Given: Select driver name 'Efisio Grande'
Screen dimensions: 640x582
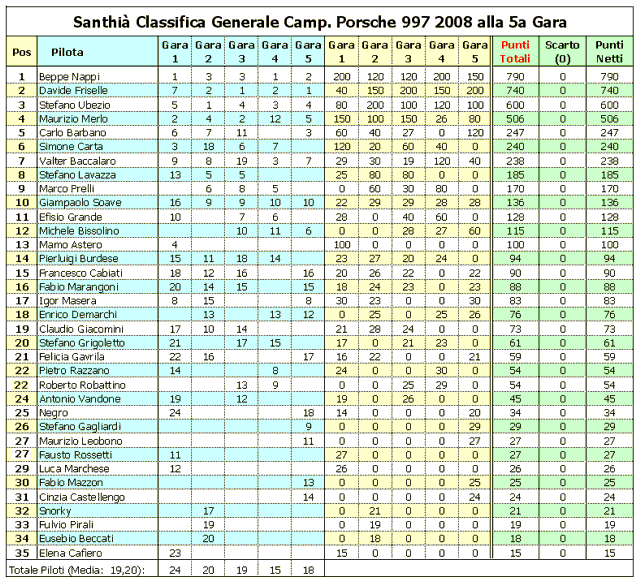Looking at the screenshot, I should coord(71,217).
